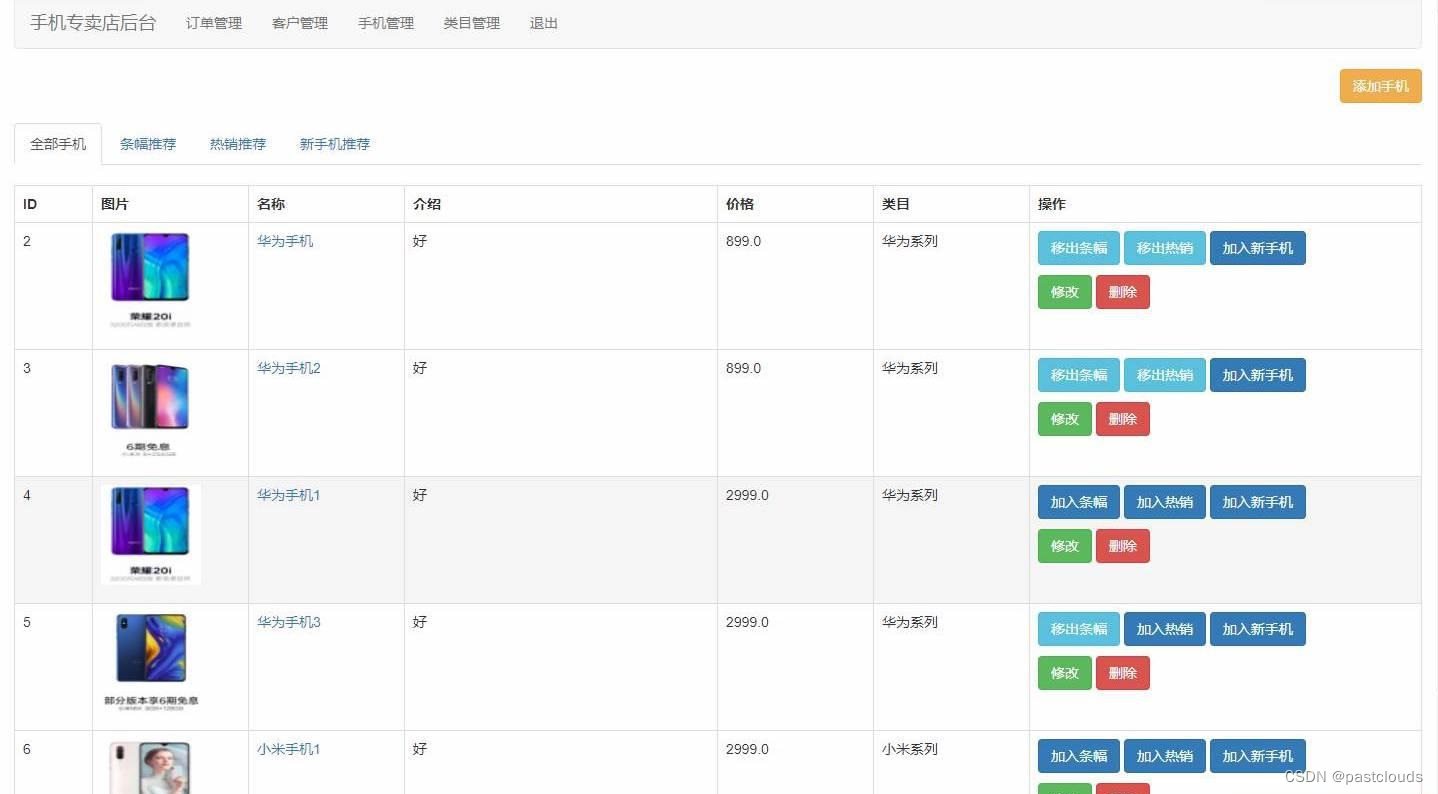
Task: Click the red 删除 button for 华为手机3
Action: 1122,672
